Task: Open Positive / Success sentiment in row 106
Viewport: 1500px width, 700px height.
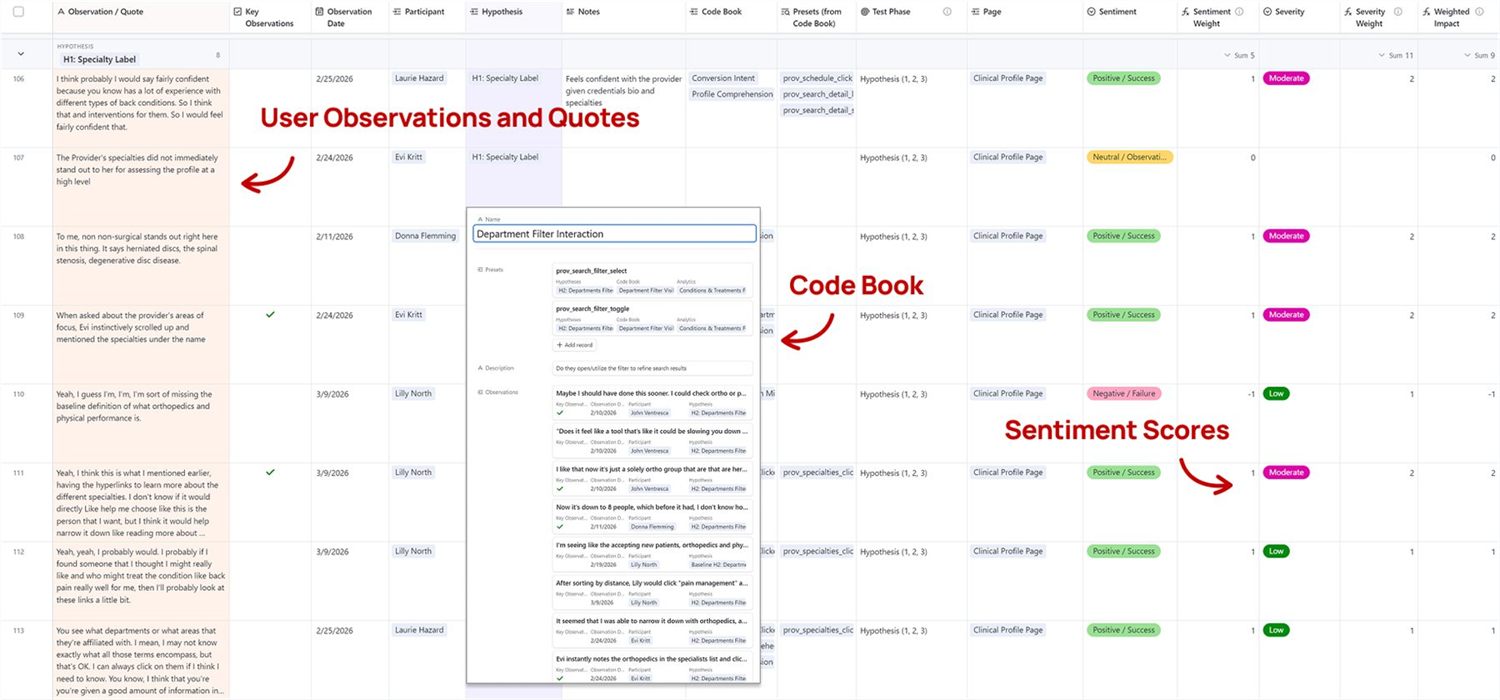Action: click(1123, 78)
